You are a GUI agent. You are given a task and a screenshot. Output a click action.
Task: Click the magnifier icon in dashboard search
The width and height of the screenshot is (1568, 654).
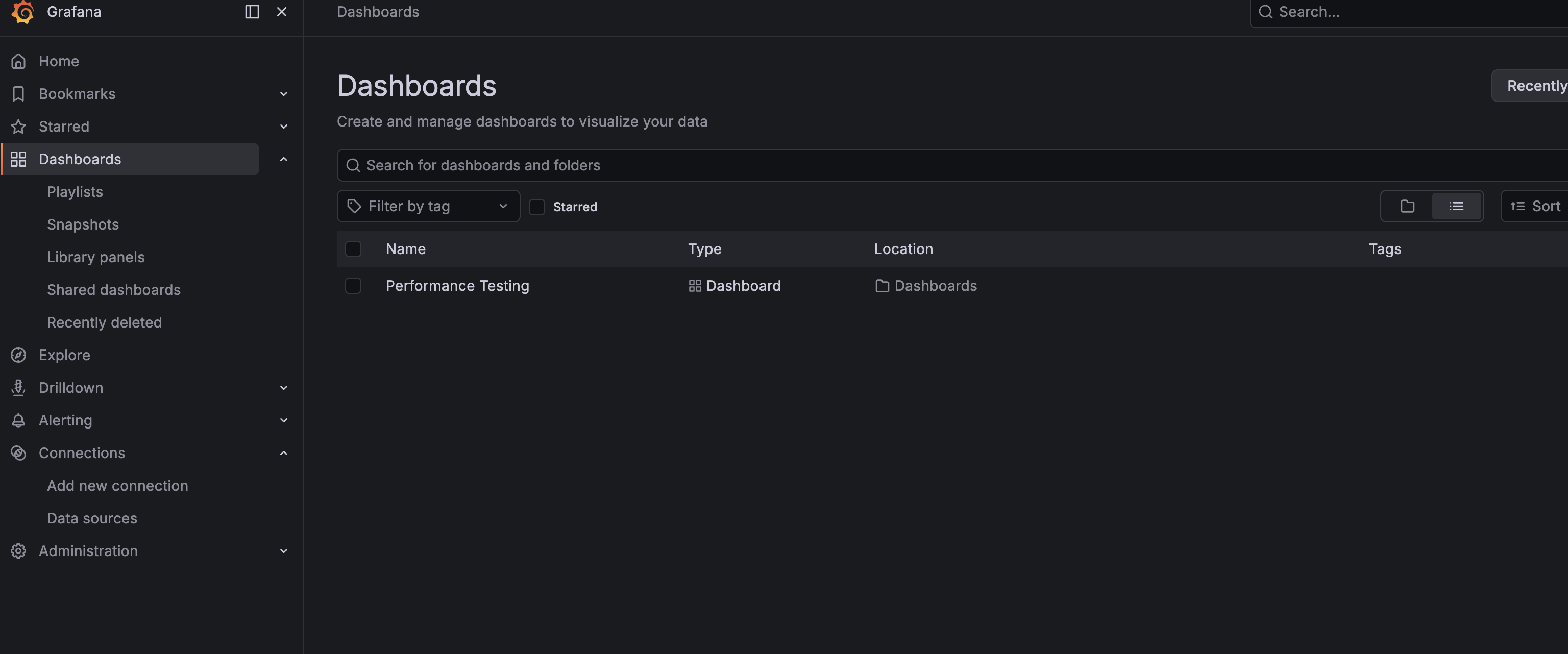click(352, 165)
